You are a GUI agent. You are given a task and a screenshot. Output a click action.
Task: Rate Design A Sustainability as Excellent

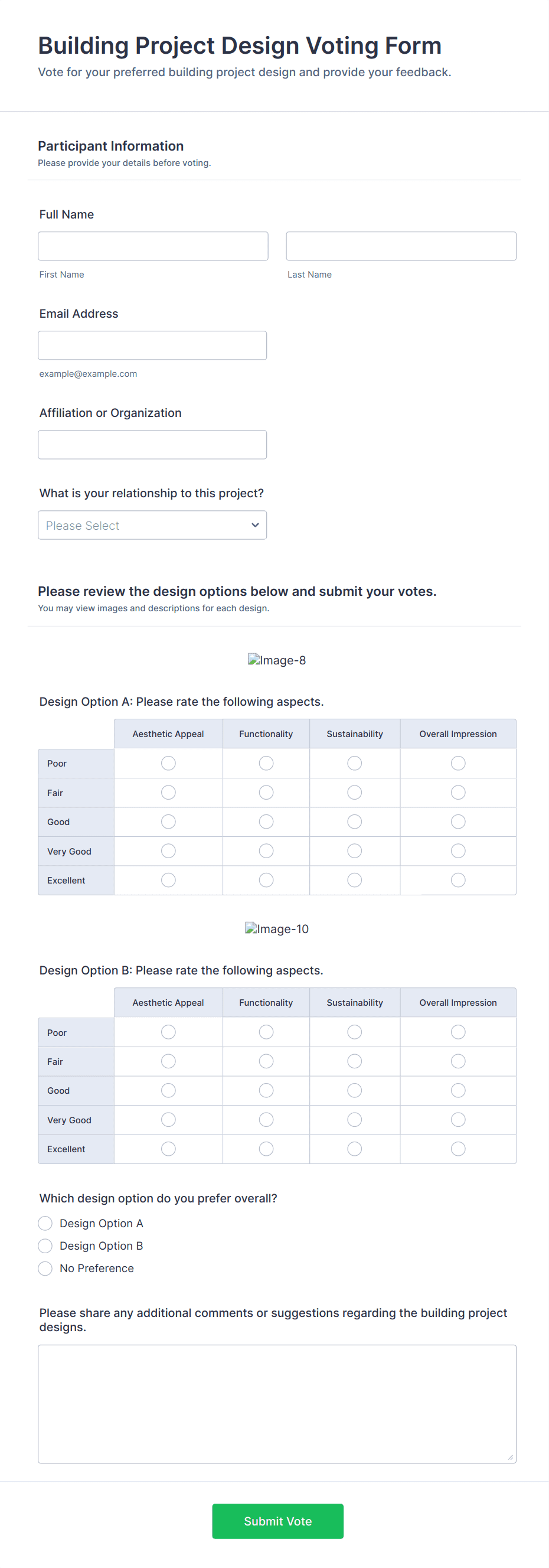354,879
